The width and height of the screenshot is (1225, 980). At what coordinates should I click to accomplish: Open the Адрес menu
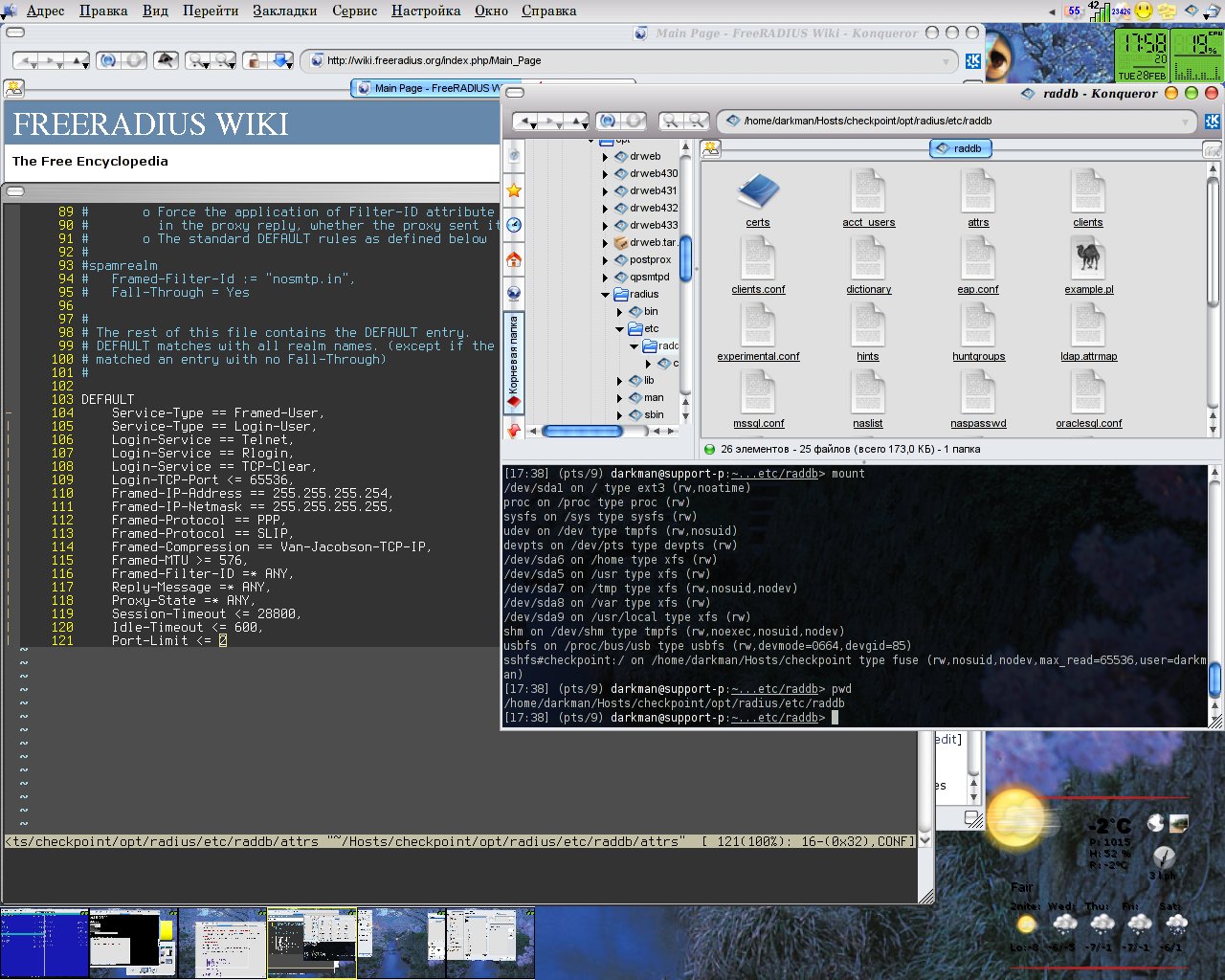(x=45, y=11)
